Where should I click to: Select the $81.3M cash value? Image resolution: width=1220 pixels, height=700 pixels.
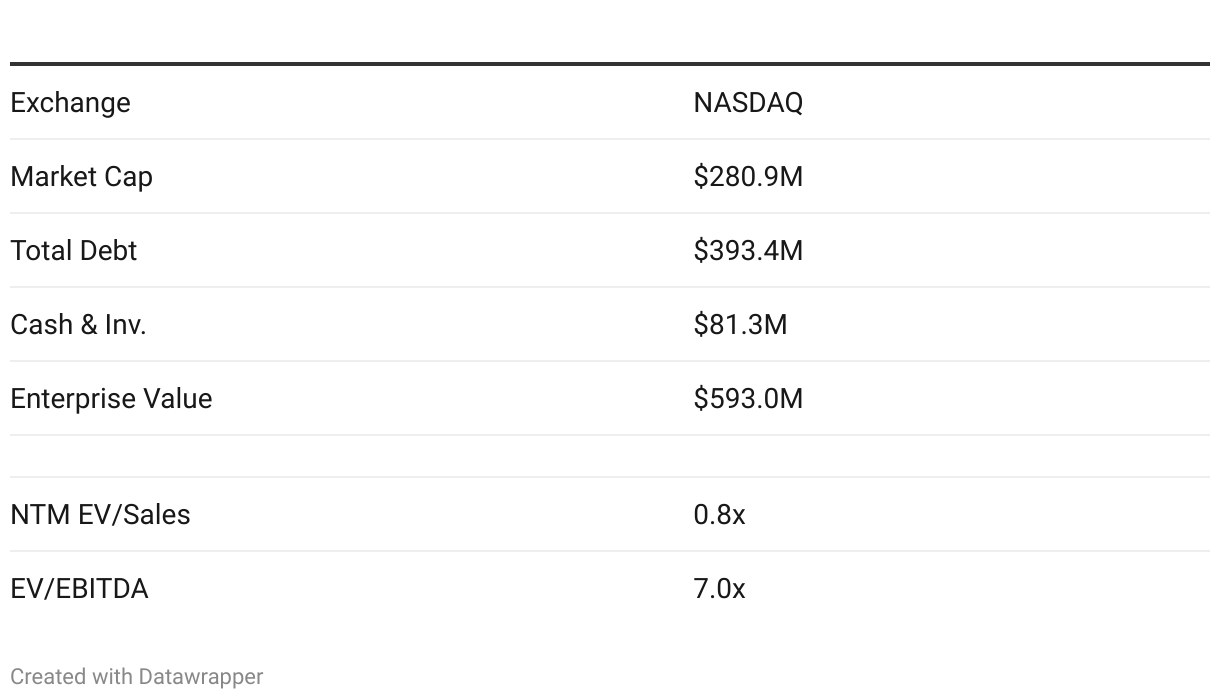click(x=740, y=325)
